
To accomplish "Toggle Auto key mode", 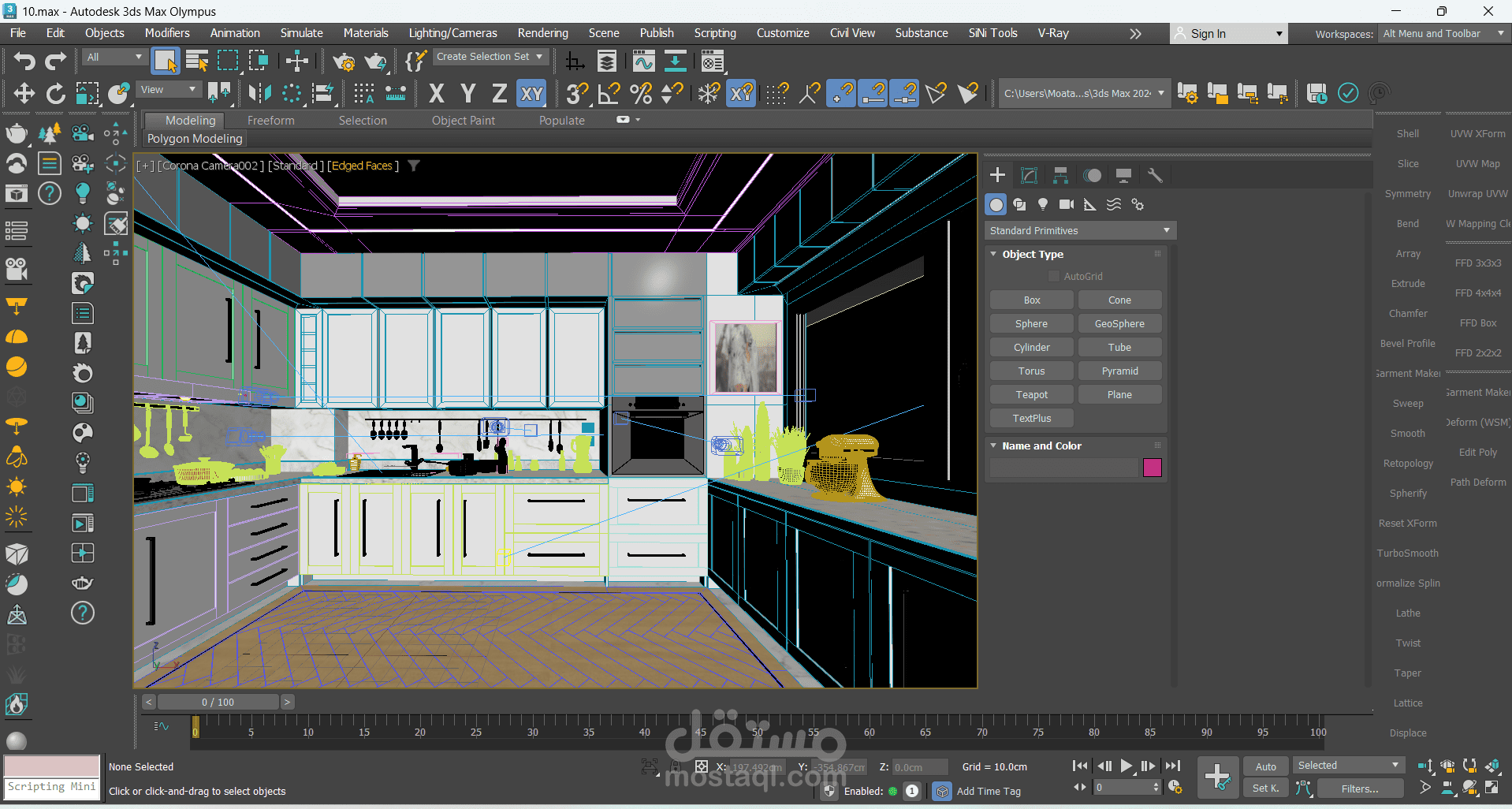I will (1265, 766).
